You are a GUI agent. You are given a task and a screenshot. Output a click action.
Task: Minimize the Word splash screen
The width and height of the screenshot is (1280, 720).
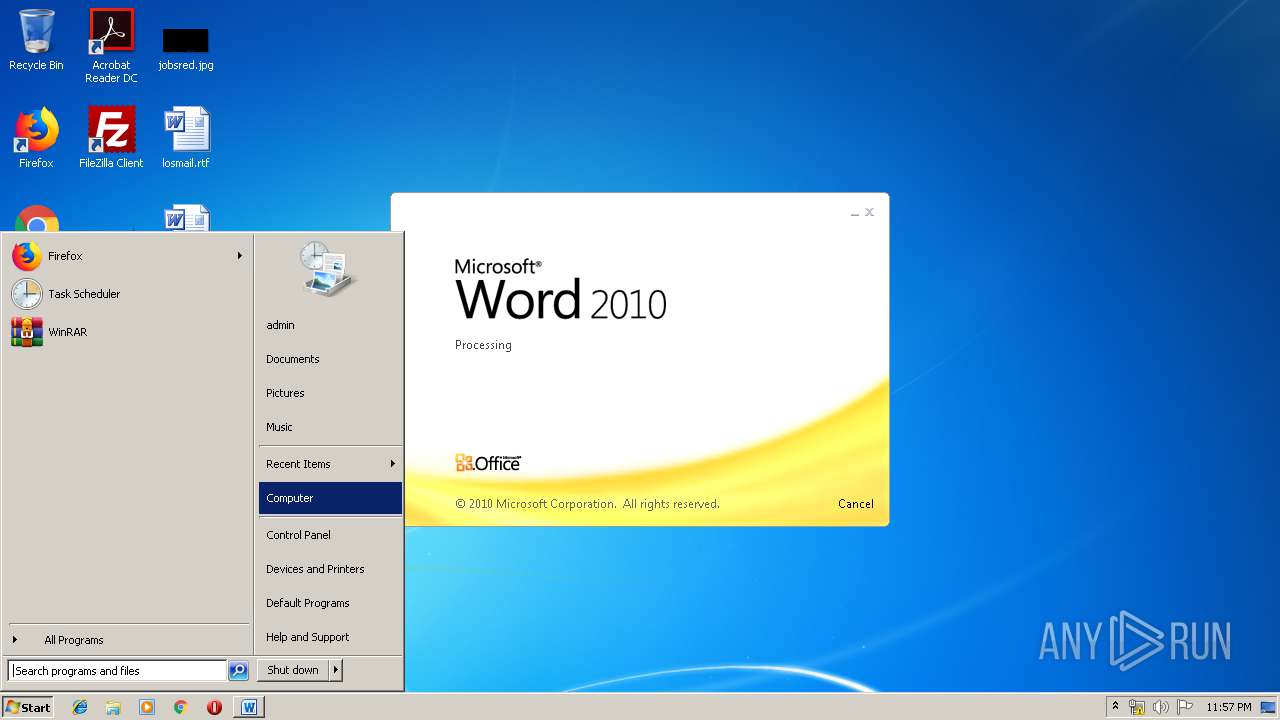coord(855,213)
